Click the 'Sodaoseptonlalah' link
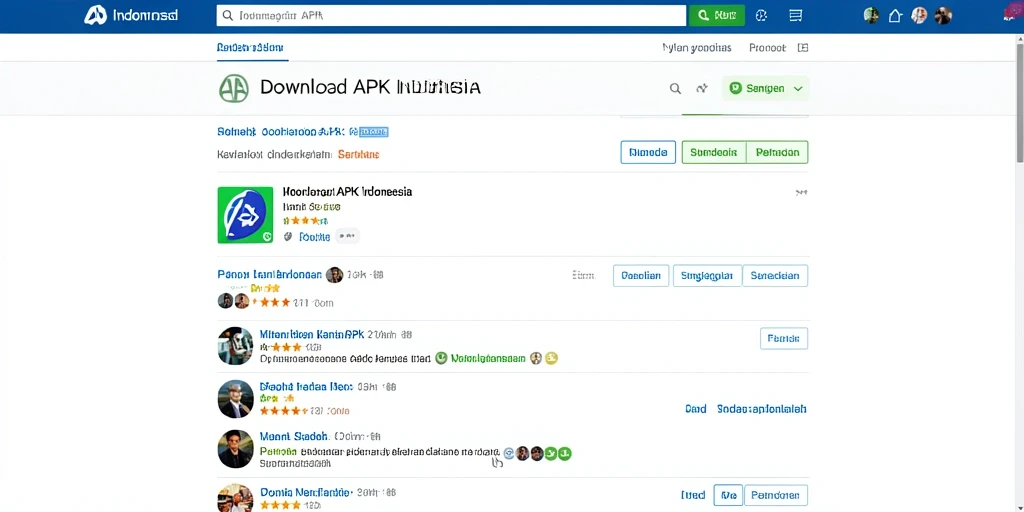1024x512 pixels. pos(761,409)
